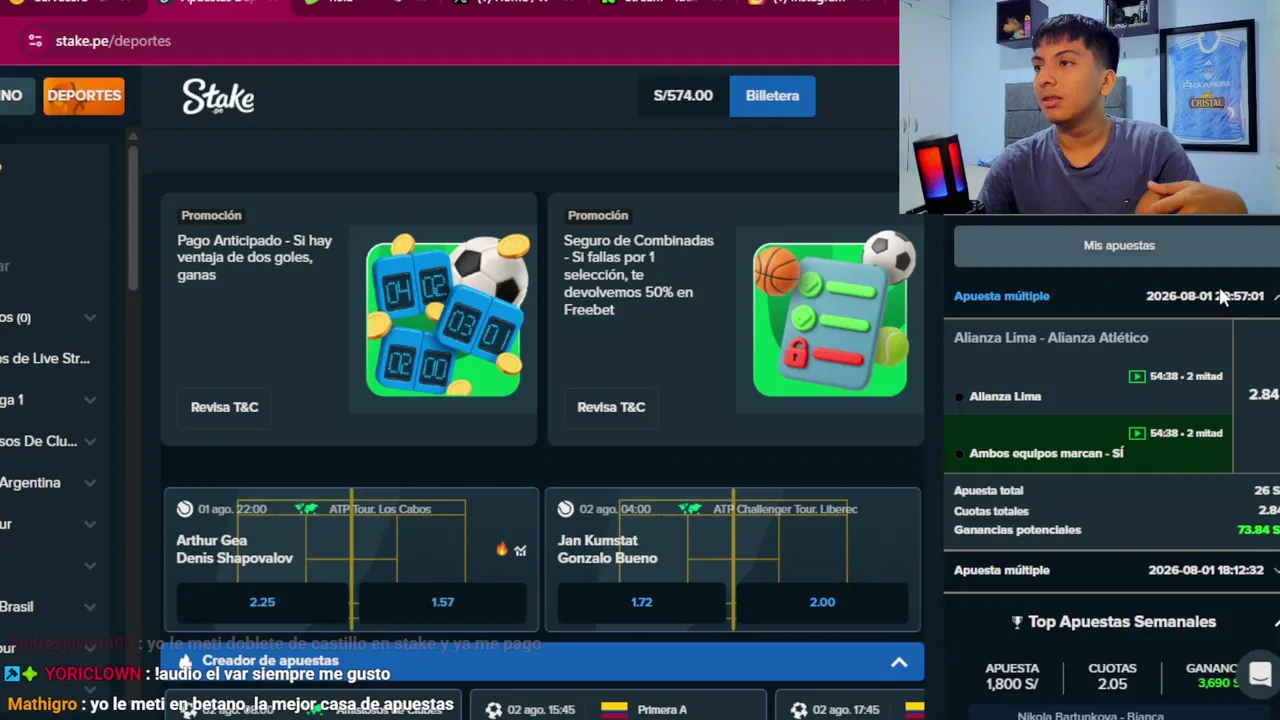
Task: Click the 'Alianza Lima - Alianza Atlético' match title
Action: [x=1051, y=338]
